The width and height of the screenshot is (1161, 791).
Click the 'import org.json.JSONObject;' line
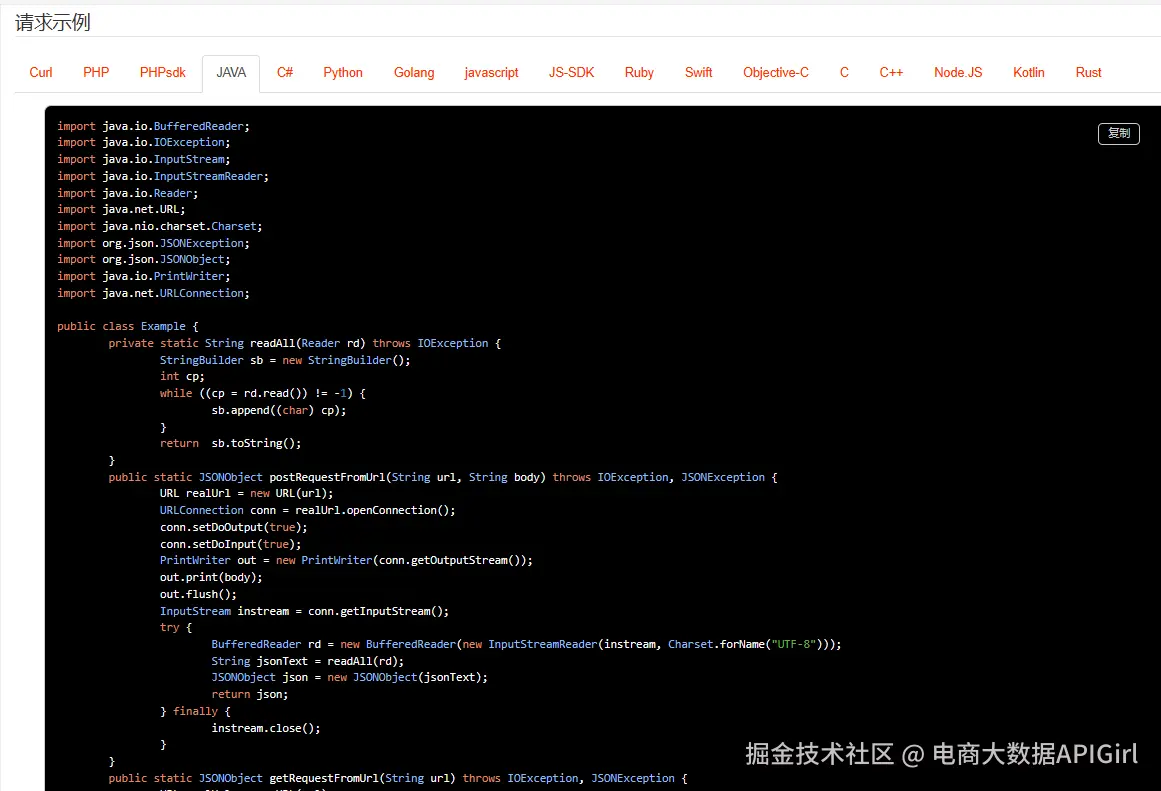(144, 259)
